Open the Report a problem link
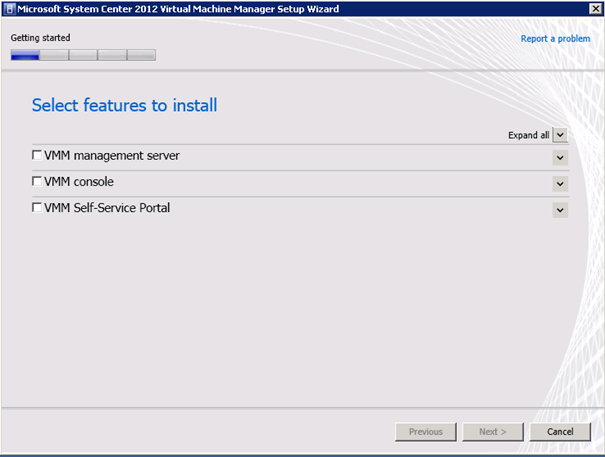The height and width of the screenshot is (457, 605). (x=555, y=39)
